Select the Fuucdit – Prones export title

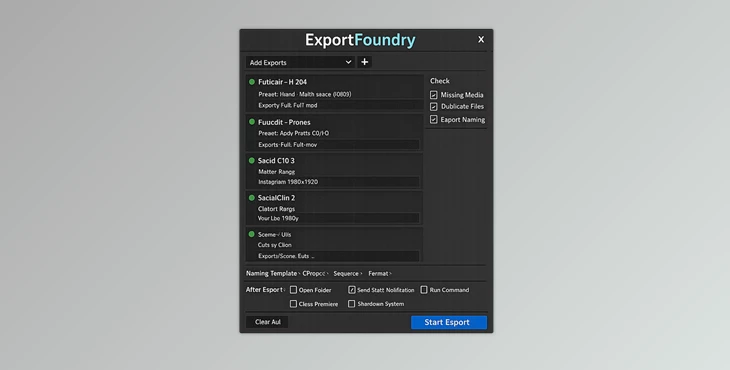coord(284,122)
